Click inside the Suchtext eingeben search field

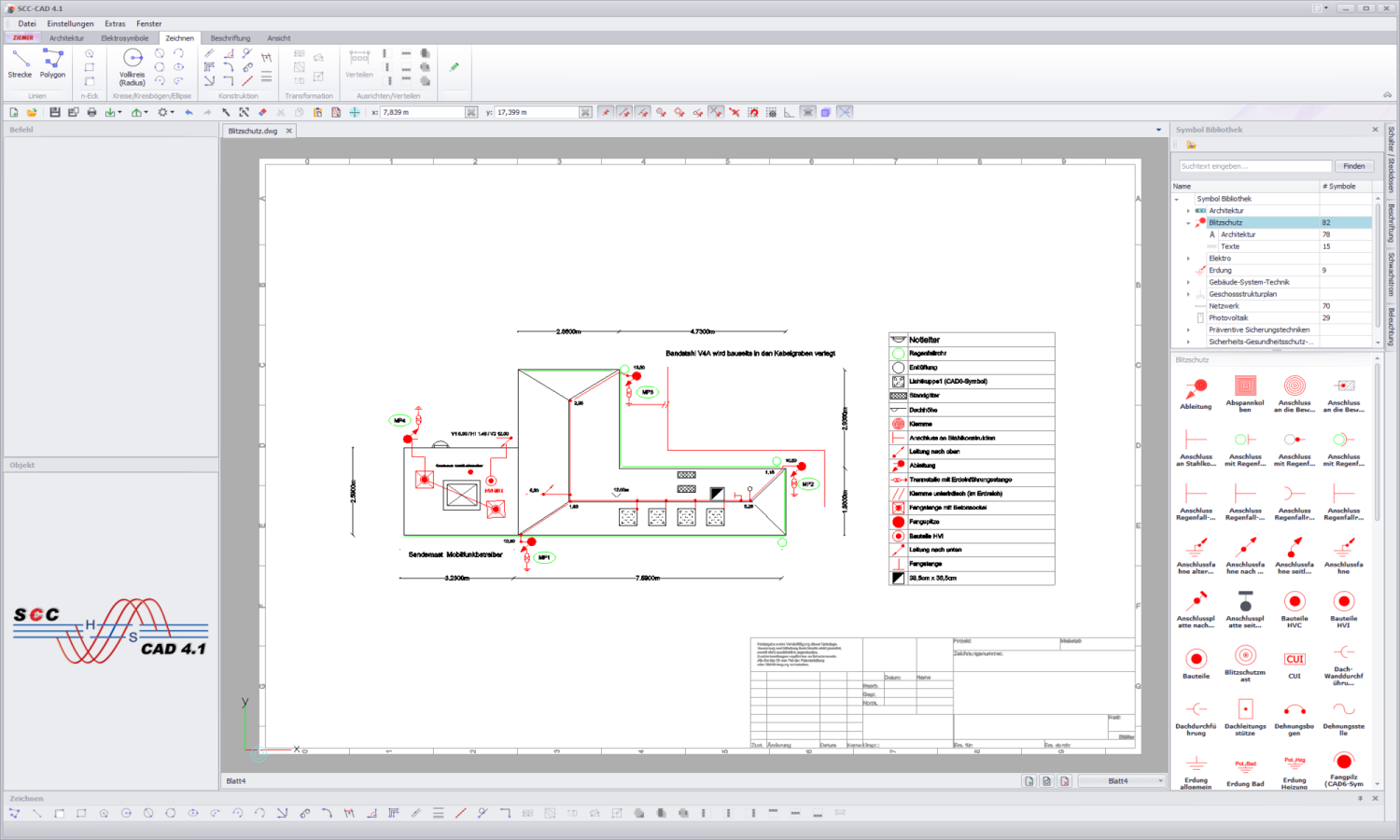(1254, 165)
